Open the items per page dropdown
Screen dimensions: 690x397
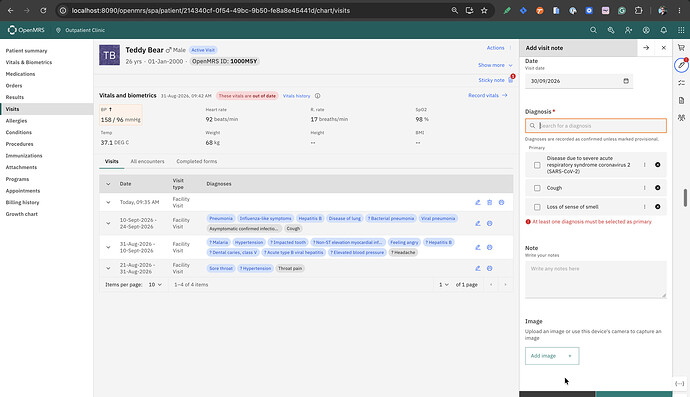pyautogui.click(x=155, y=285)
